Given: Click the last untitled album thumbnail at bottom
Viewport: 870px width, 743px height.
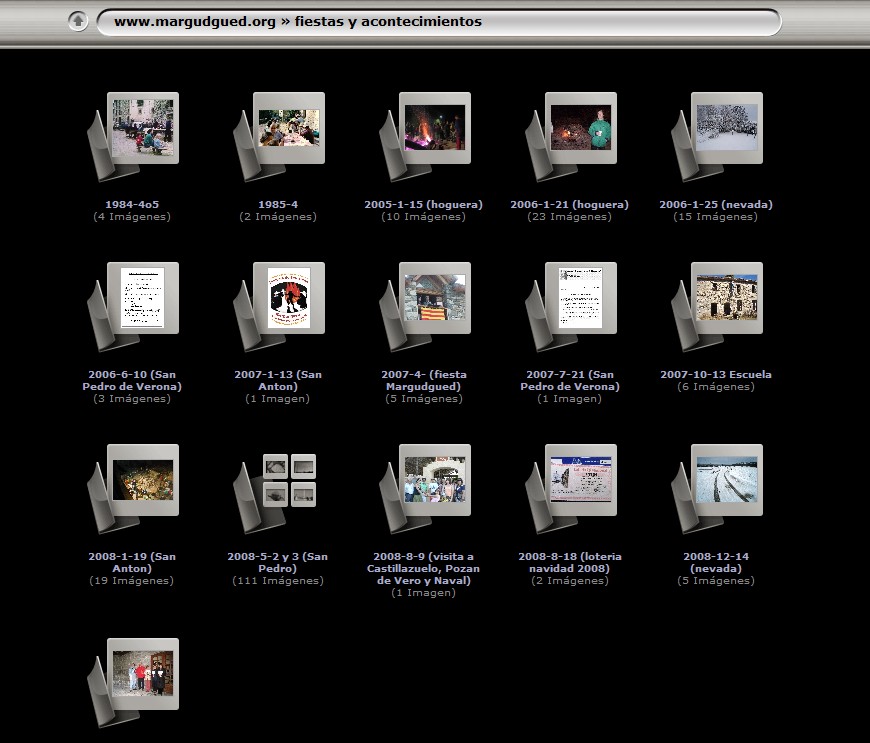Looking at the screenshot, I should point(142,673).
